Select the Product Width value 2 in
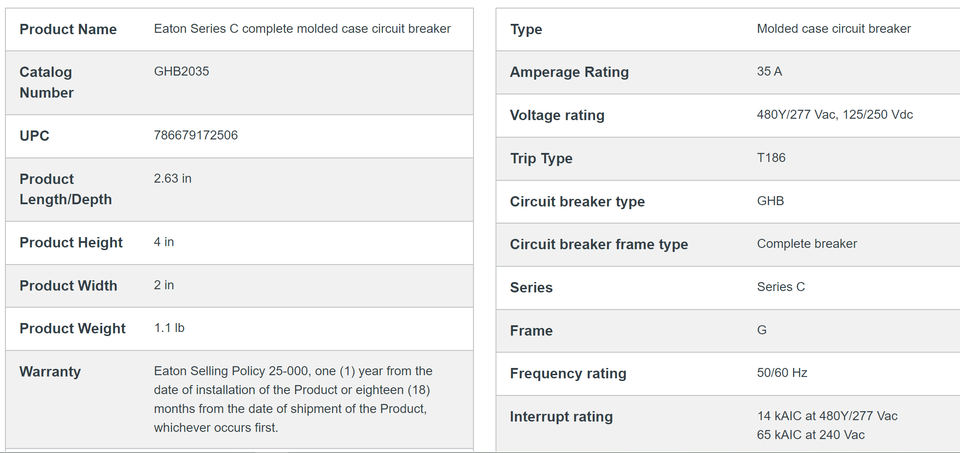The height and width of the screenshot is (453, 960). coord(164,285)
